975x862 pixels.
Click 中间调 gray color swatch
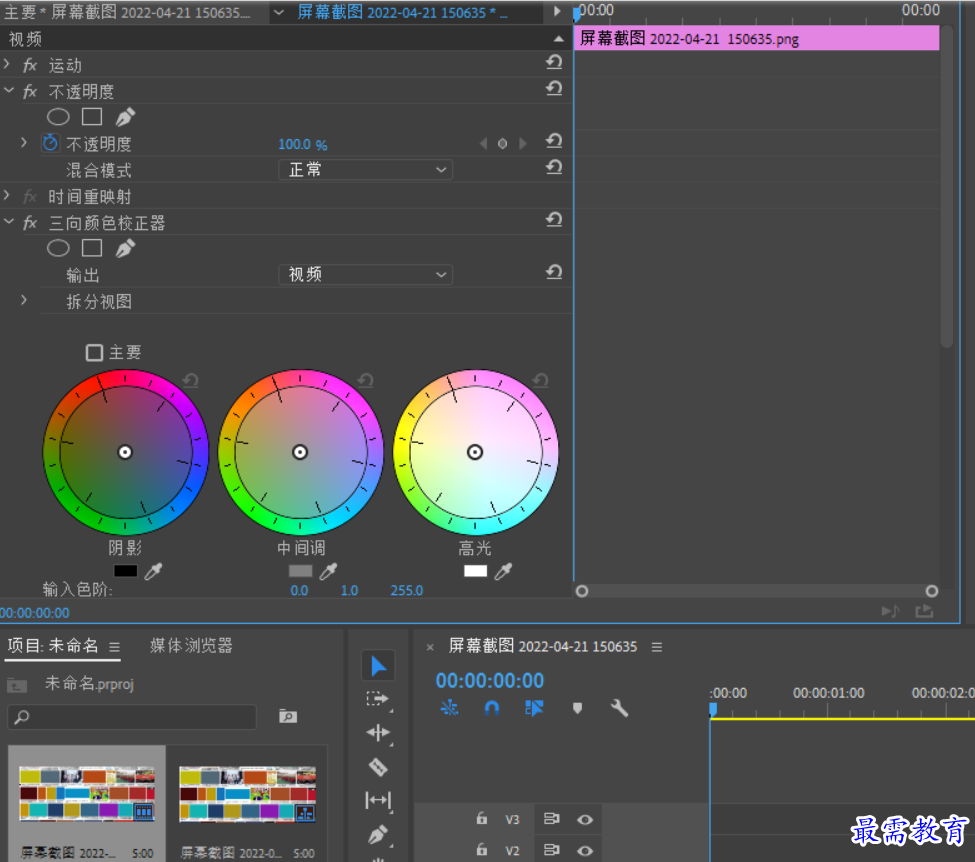coord(300,571)
